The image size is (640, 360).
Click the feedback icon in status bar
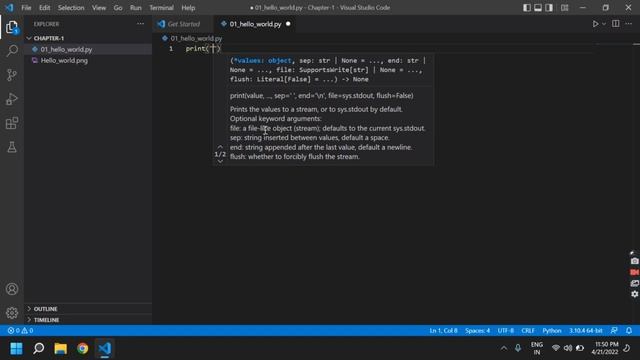tap(614, 331)
